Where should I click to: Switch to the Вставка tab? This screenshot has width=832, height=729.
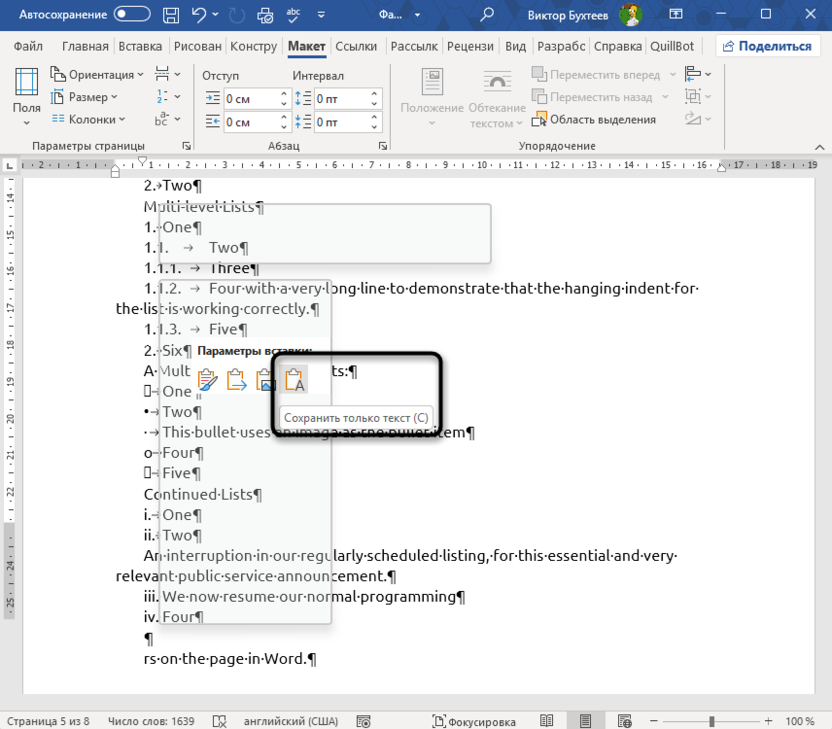click(x=140, y=47)
